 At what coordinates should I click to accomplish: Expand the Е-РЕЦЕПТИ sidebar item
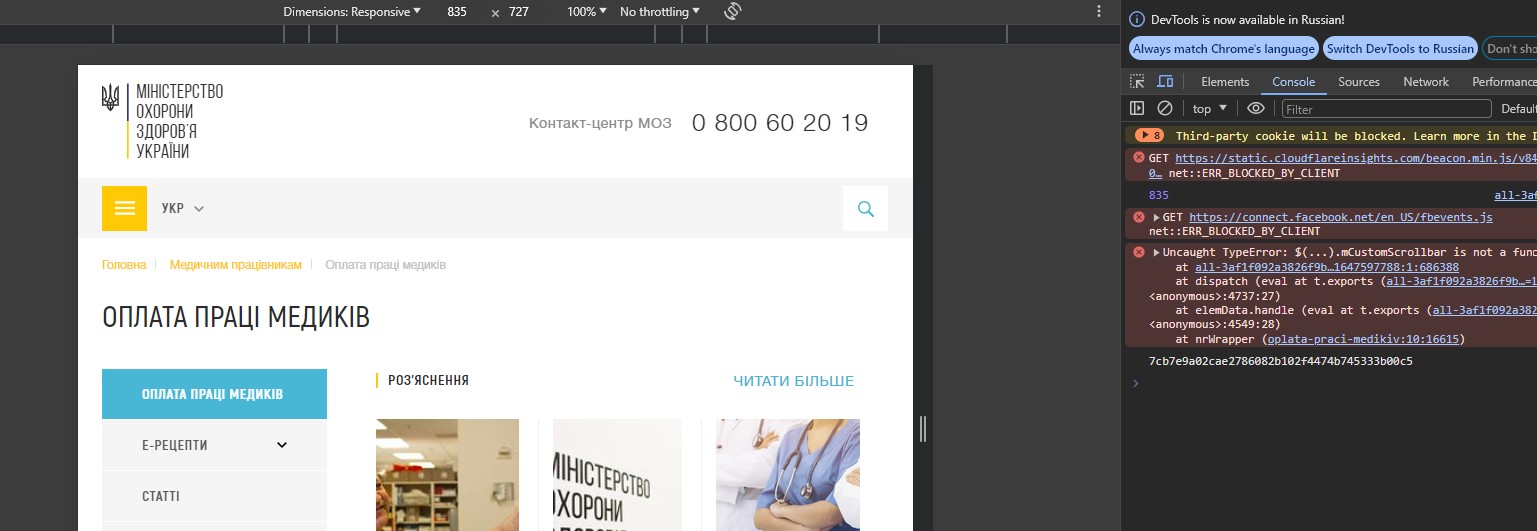[281, 445]
